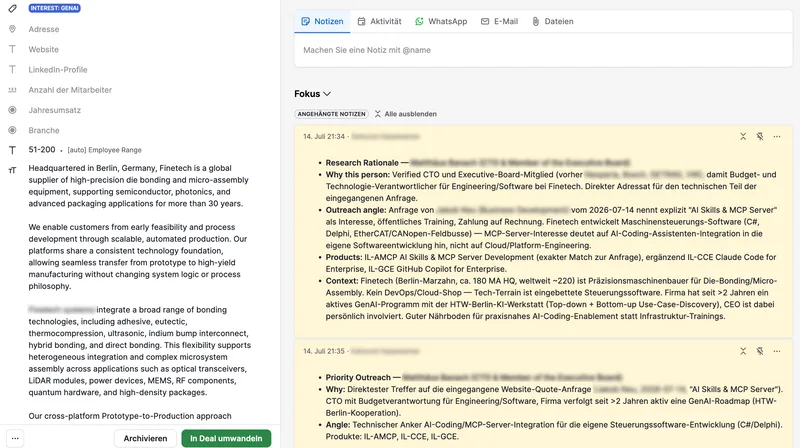Click In Deal umwandeln button

[226, 438]
